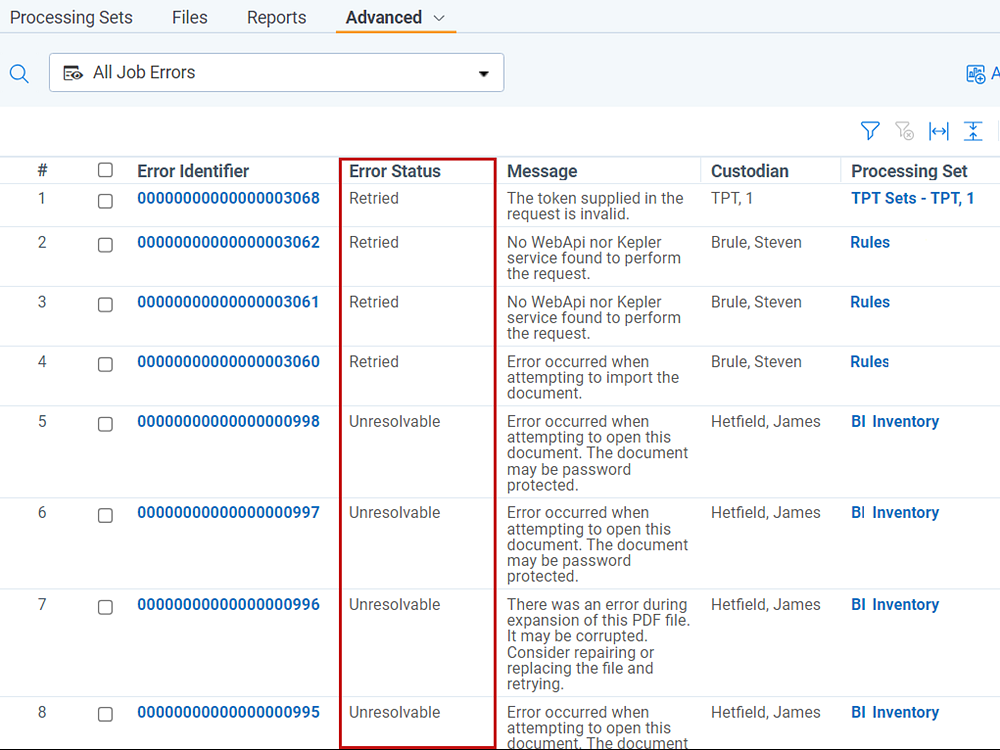1000x750 pixels.
Task: Open the Processing Sets tab
Action: point(71,17)
